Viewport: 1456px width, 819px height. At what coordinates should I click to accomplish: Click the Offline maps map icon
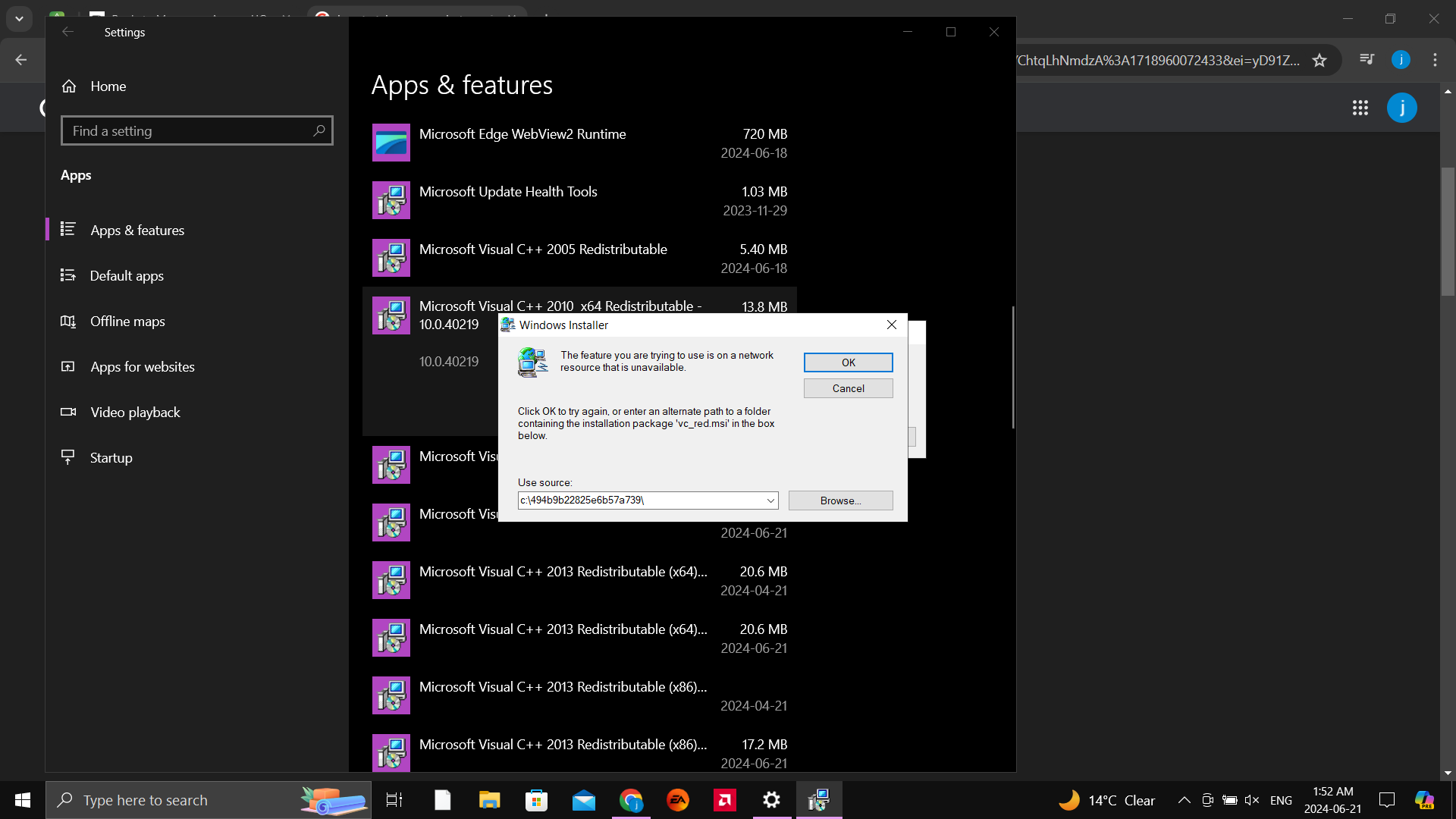click(67, 321)
